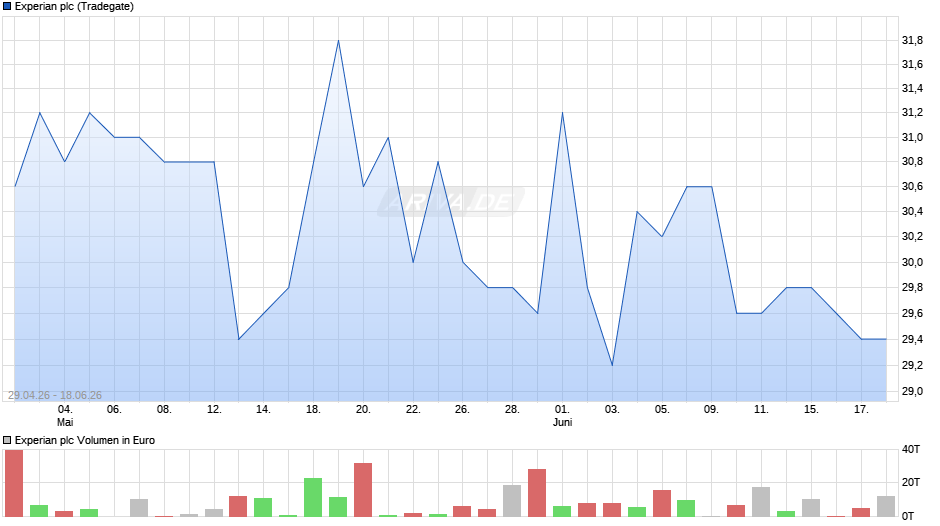Viewport: 940px width, 526px height.
Task: Select the 'Experian plc Volumen in Euro' label
Action: click(85, 440)
